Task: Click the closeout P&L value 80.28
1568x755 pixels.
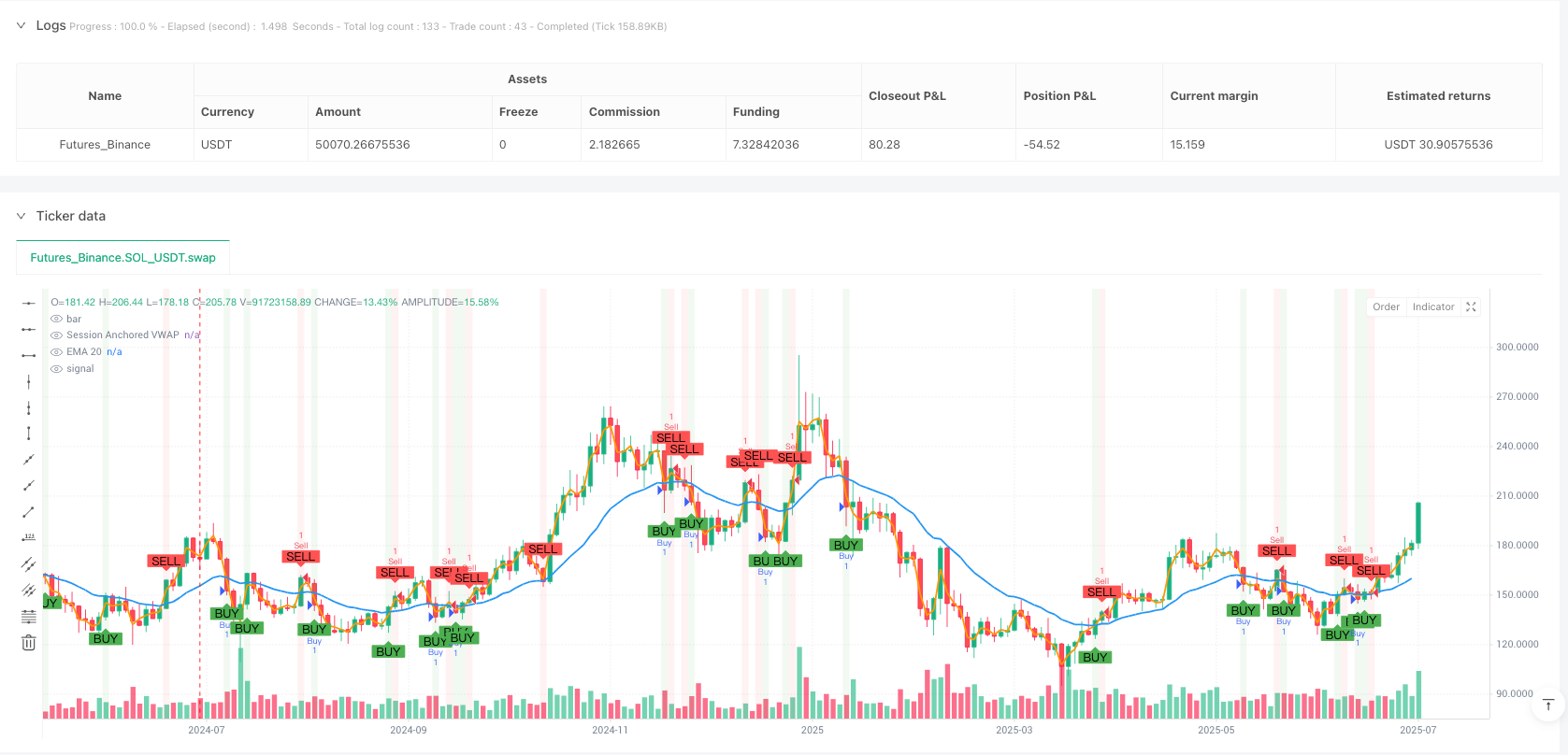Action: (x=885, y=145)
